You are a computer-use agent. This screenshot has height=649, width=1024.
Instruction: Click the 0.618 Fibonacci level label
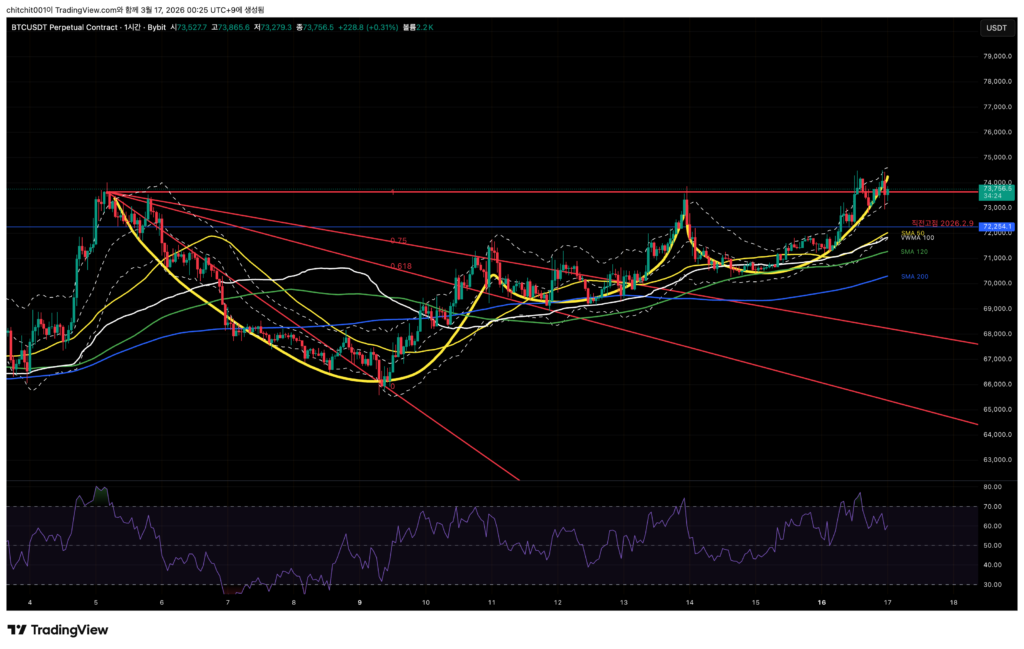pos(403,266)
